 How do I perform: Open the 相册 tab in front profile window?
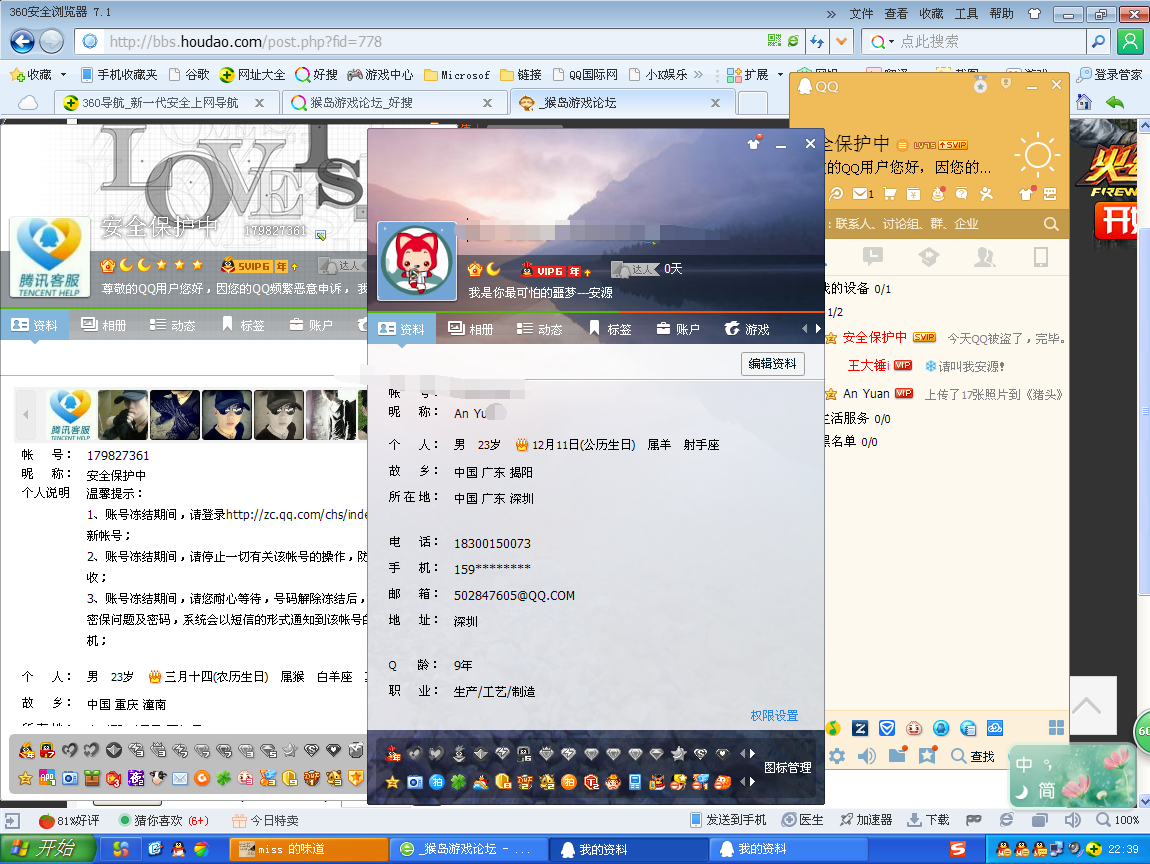click(x=471, y=329)
